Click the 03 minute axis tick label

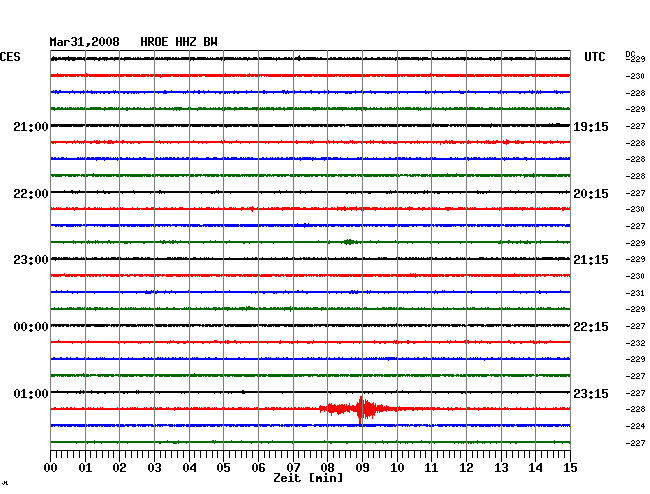(154, 467)
